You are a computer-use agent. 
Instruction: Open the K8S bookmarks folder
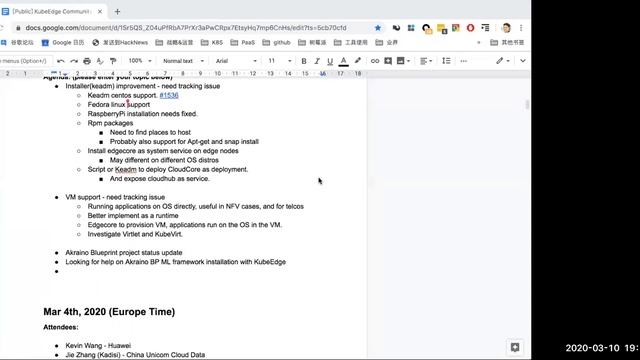pos(212,42)
